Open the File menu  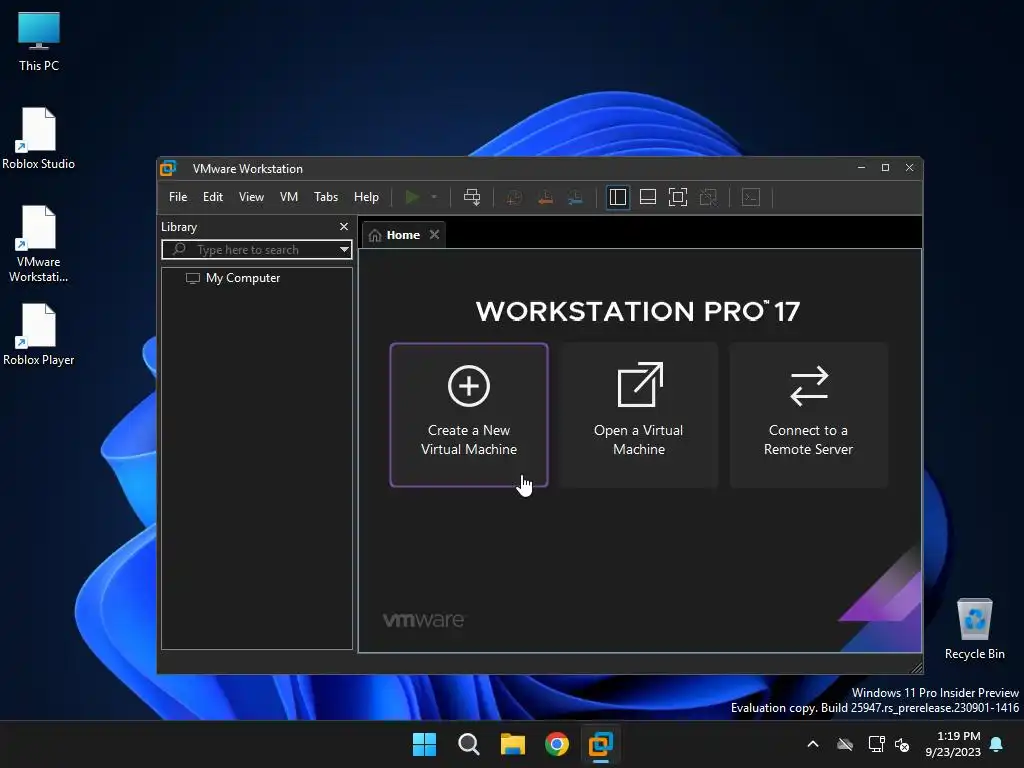tap(178, 197)
